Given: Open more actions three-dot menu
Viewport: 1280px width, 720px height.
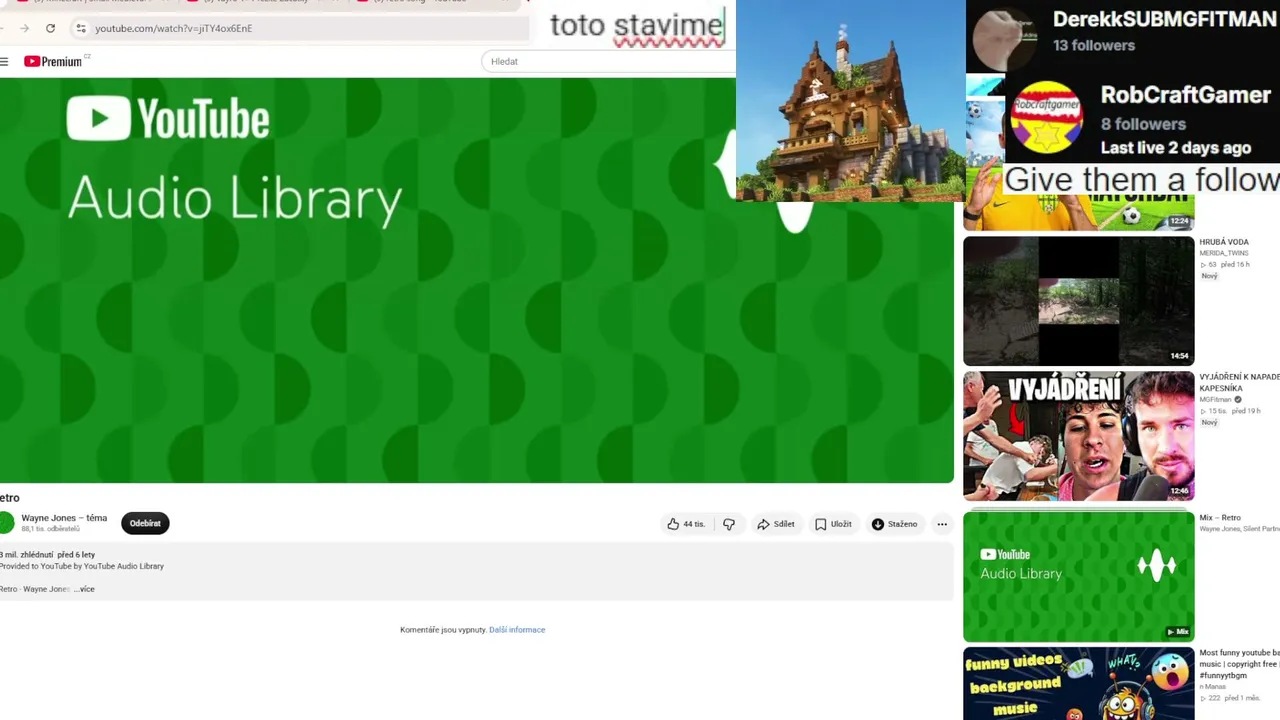Looking at the screenshot, I should click(942, 524).
